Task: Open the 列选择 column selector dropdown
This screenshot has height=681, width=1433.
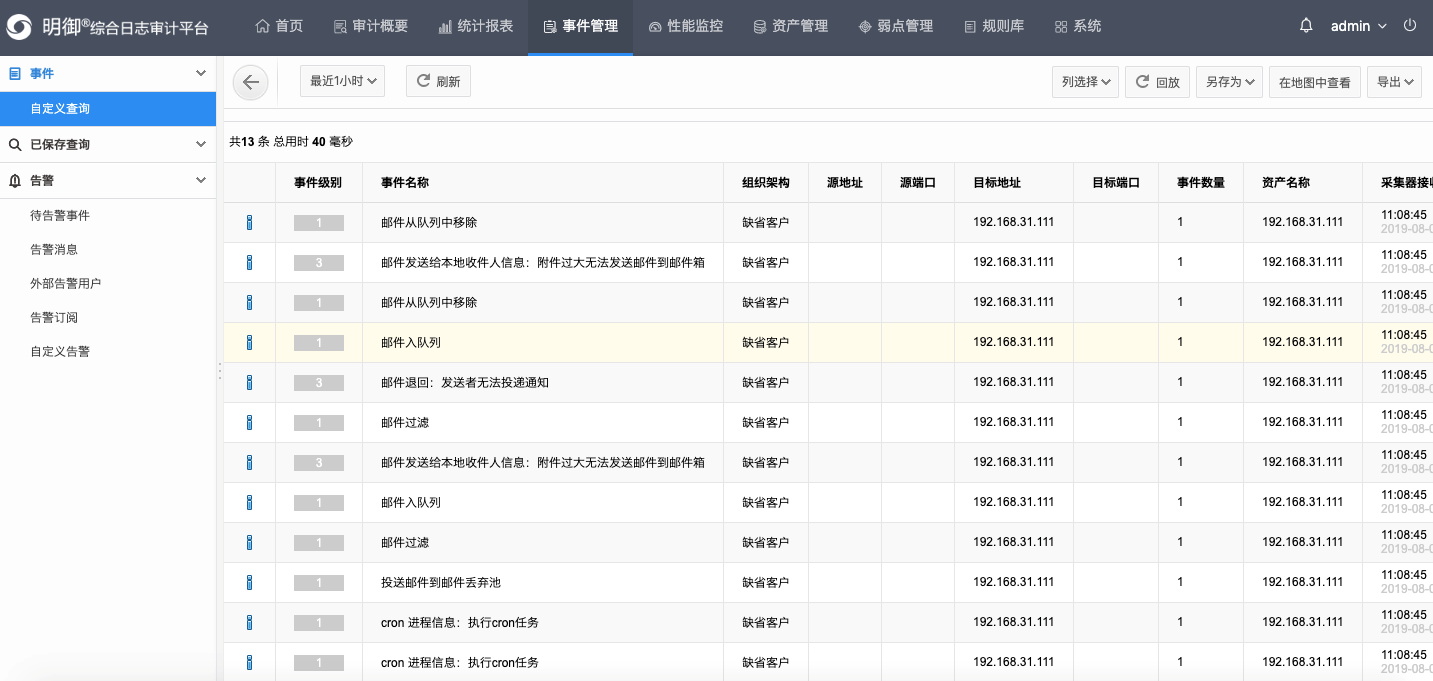Action: click(x=1085, y=81)
